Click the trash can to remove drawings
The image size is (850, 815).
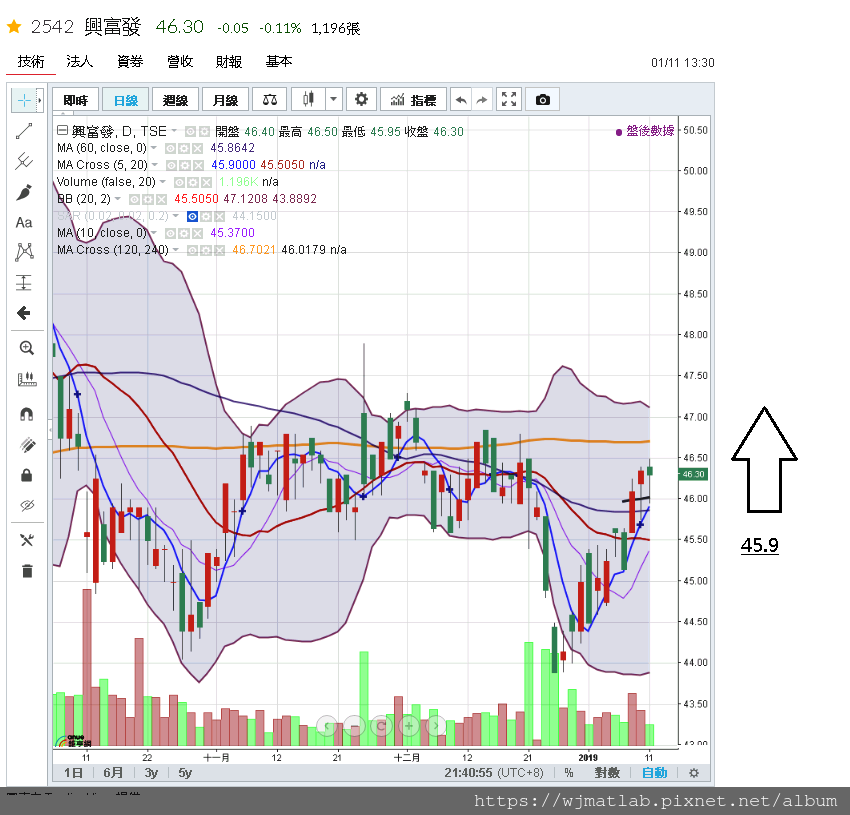[x=27, y=570]
